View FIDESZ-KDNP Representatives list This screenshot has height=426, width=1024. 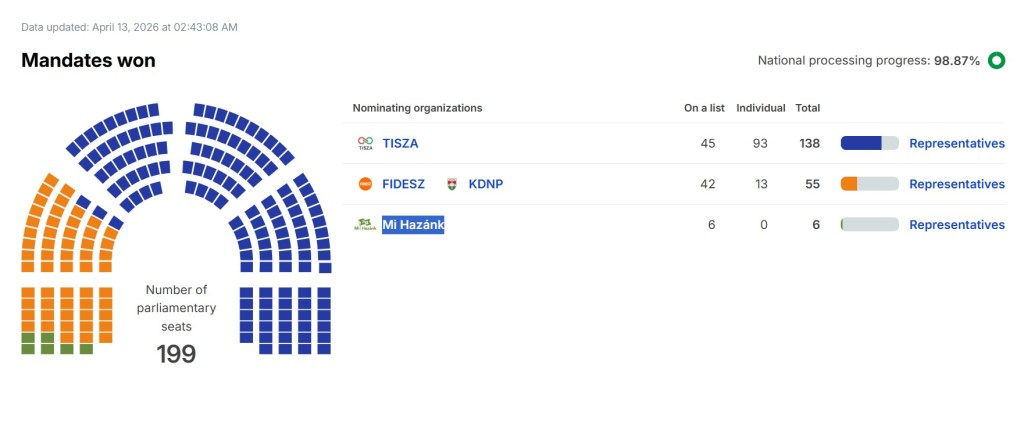[956, 184]
